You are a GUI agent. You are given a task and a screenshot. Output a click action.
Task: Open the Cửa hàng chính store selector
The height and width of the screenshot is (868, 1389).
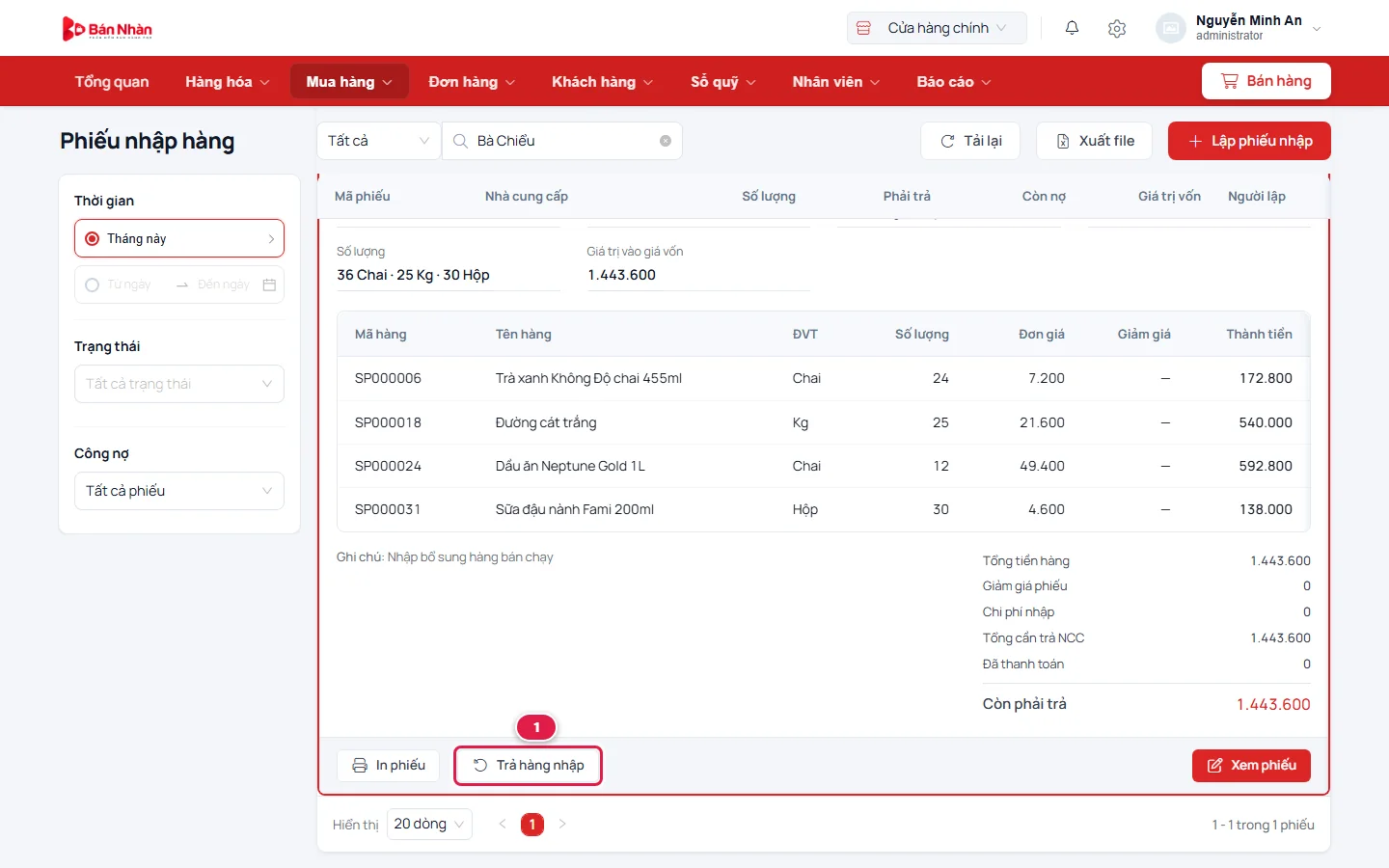tap(937, 28)
